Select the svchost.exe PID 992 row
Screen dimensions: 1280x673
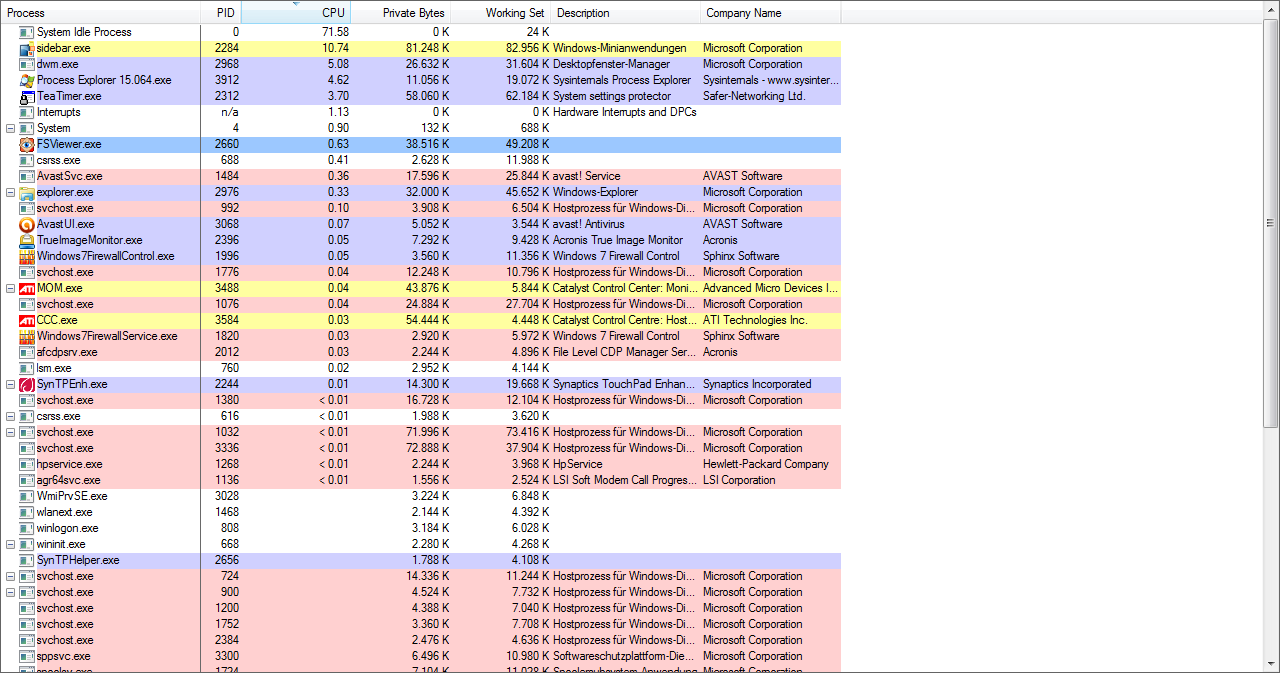[420, 208]
